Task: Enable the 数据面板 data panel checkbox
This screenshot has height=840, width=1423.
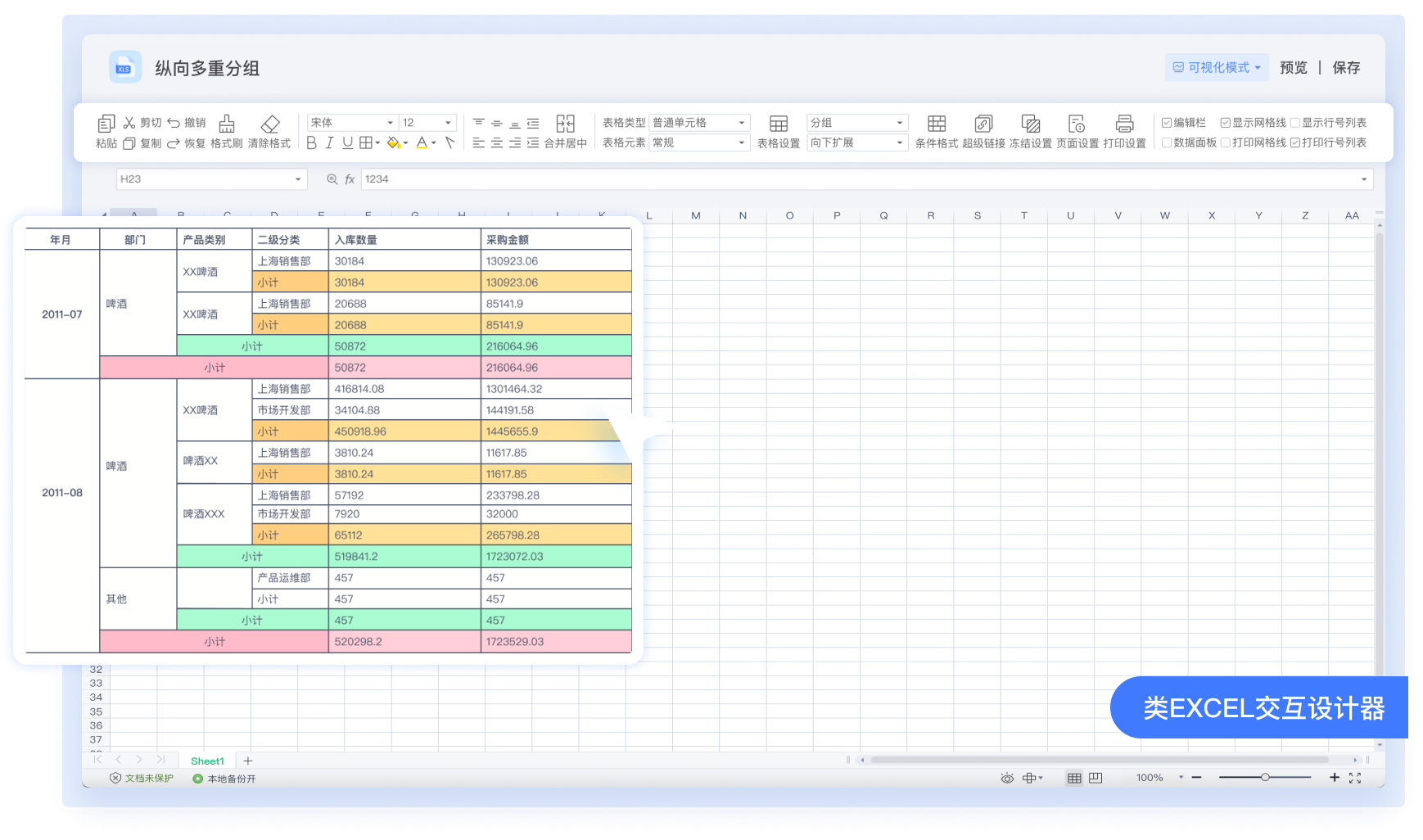Action: coord(1167,142)
